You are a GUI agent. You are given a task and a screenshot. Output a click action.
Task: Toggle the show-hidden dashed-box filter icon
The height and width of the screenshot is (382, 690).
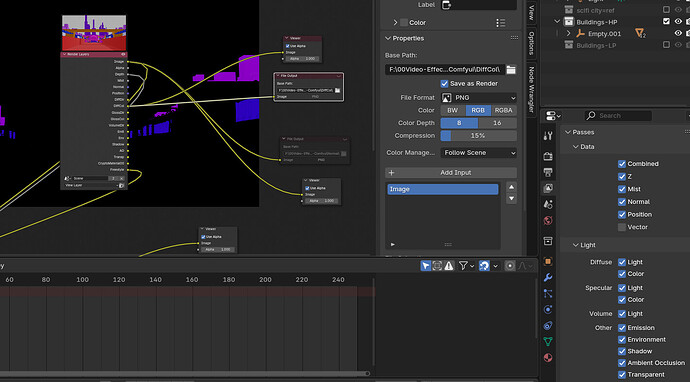point(437,266)
